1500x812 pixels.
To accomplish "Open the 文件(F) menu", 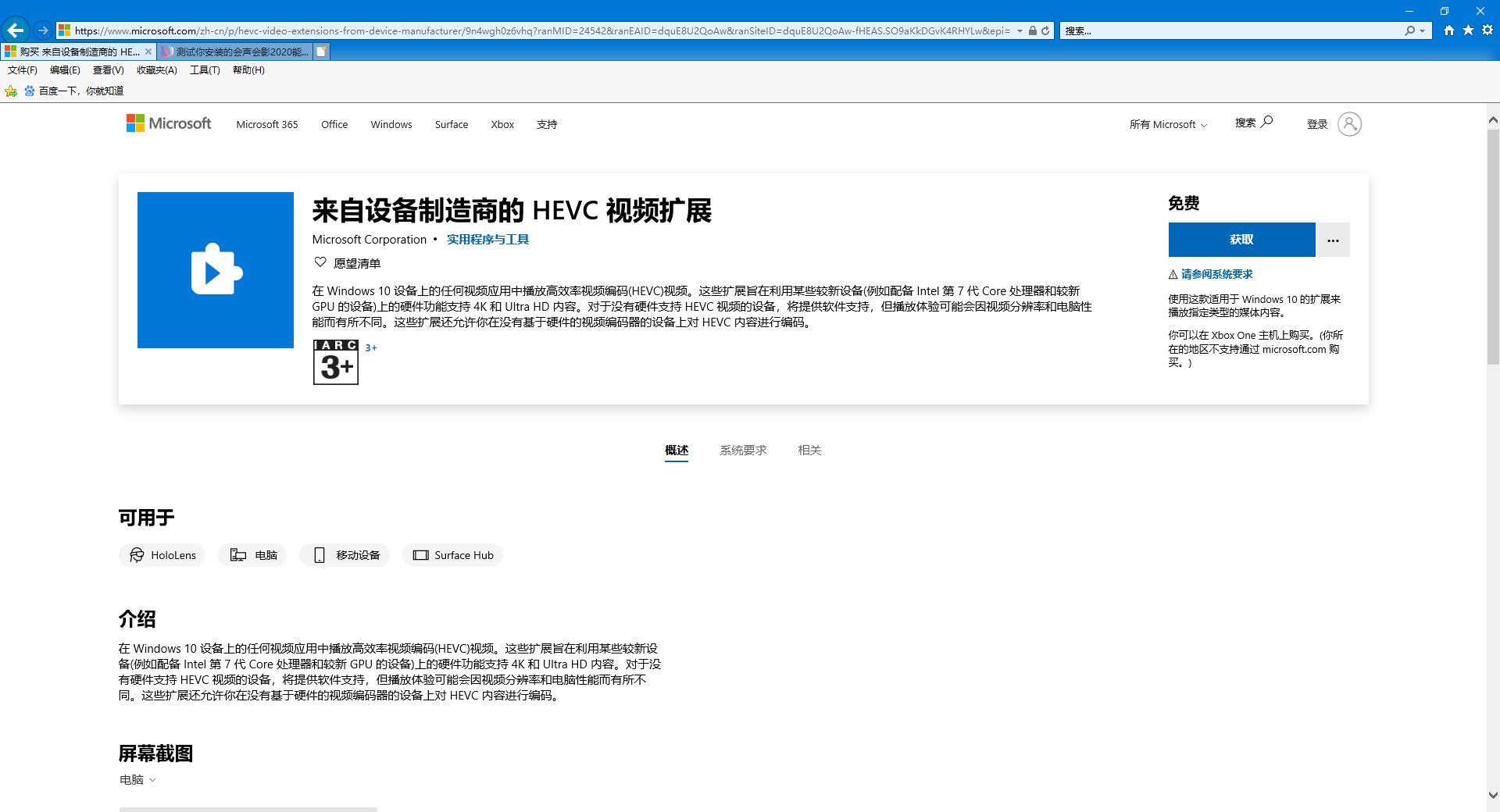I will coord(23,70).
